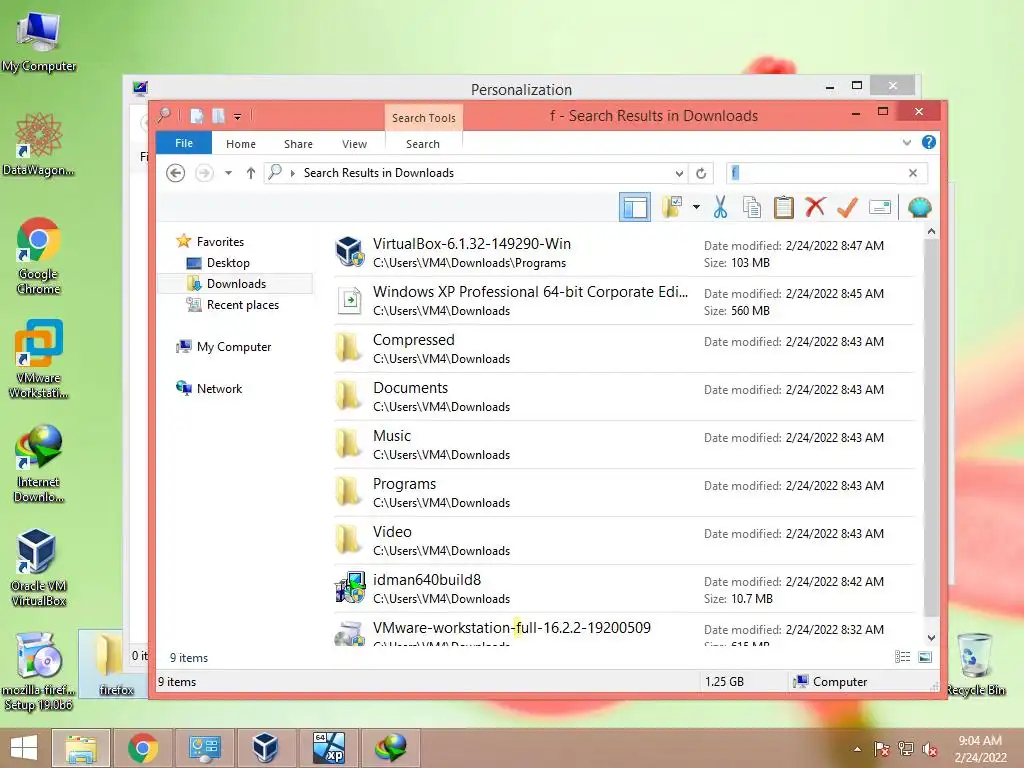Click the results vertical scrollbar
The image size is (1024, 768).
931,427
